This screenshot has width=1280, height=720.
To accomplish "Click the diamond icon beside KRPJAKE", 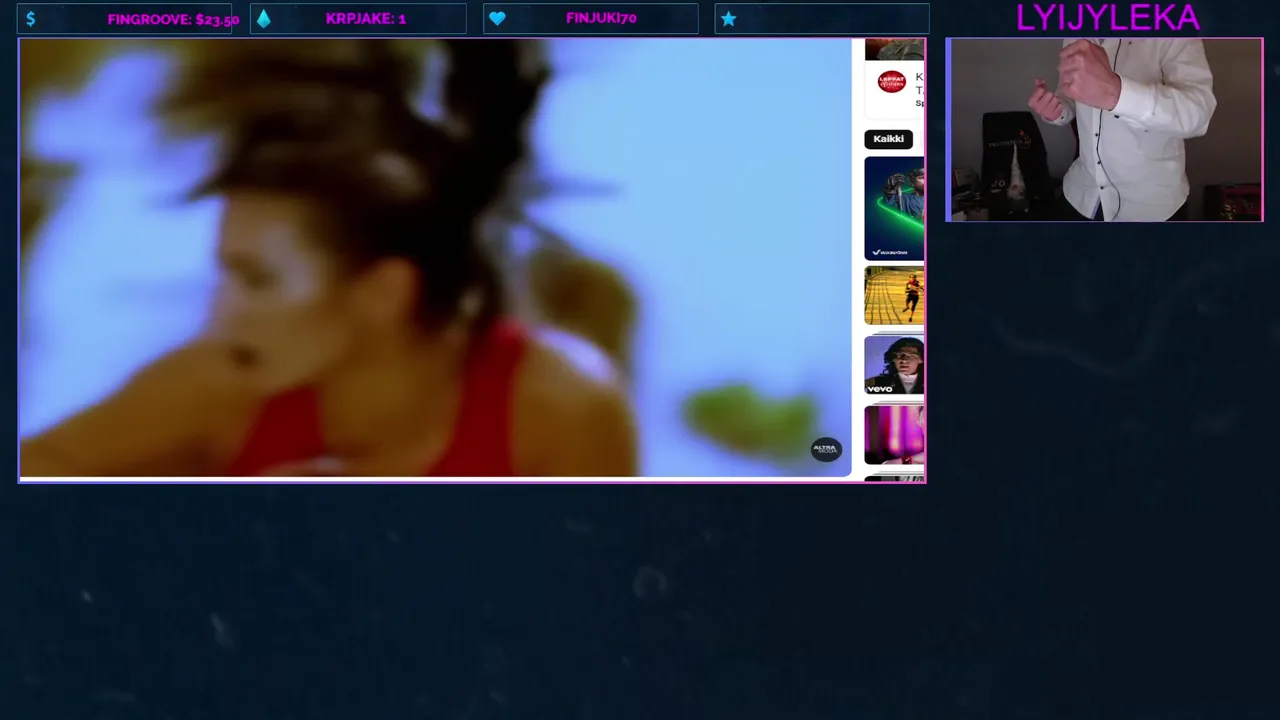I will 263,19.
